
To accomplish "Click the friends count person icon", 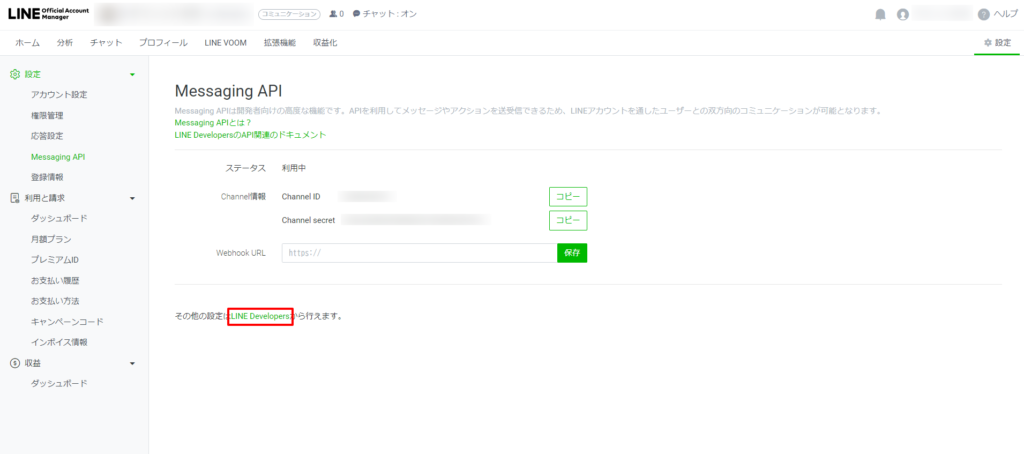I will pyautogui.click(x=333, y=14).
